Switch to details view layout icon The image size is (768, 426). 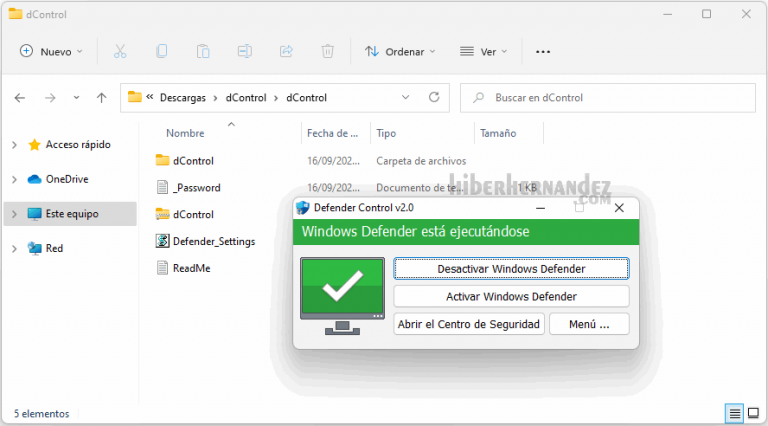(735, 413)
